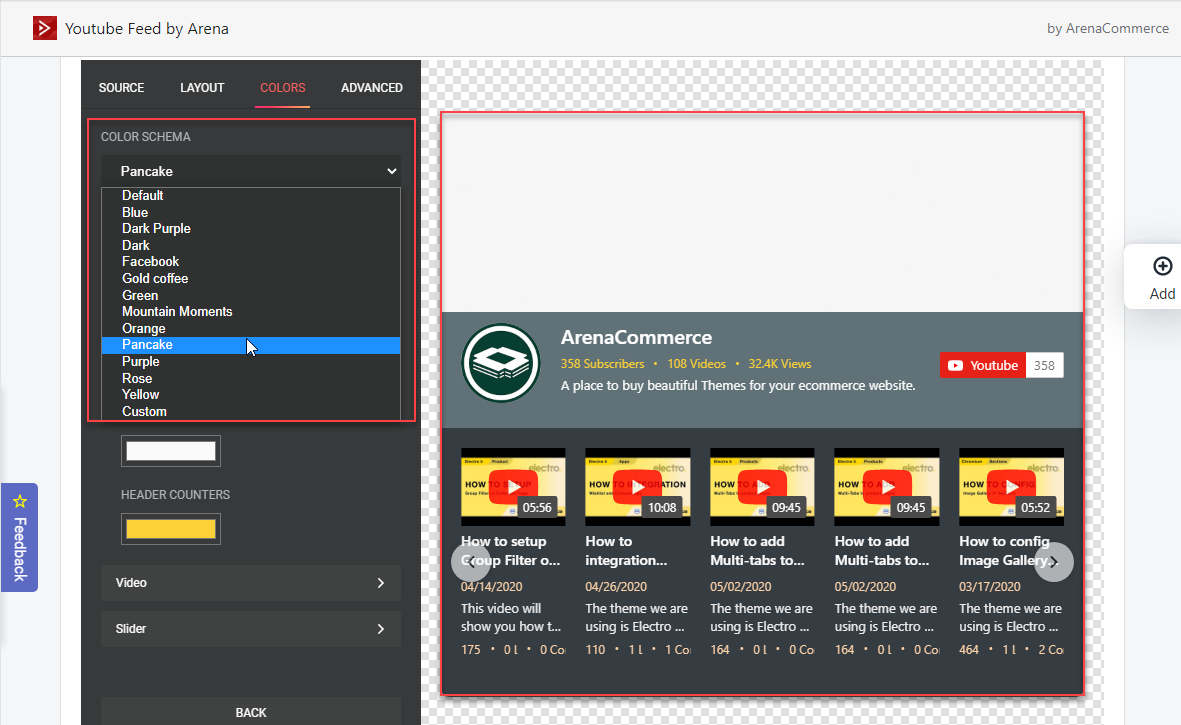This screenshot has width=1181, height=725.
Task: Click the slider previous arrow
Action: coord(470,562)
